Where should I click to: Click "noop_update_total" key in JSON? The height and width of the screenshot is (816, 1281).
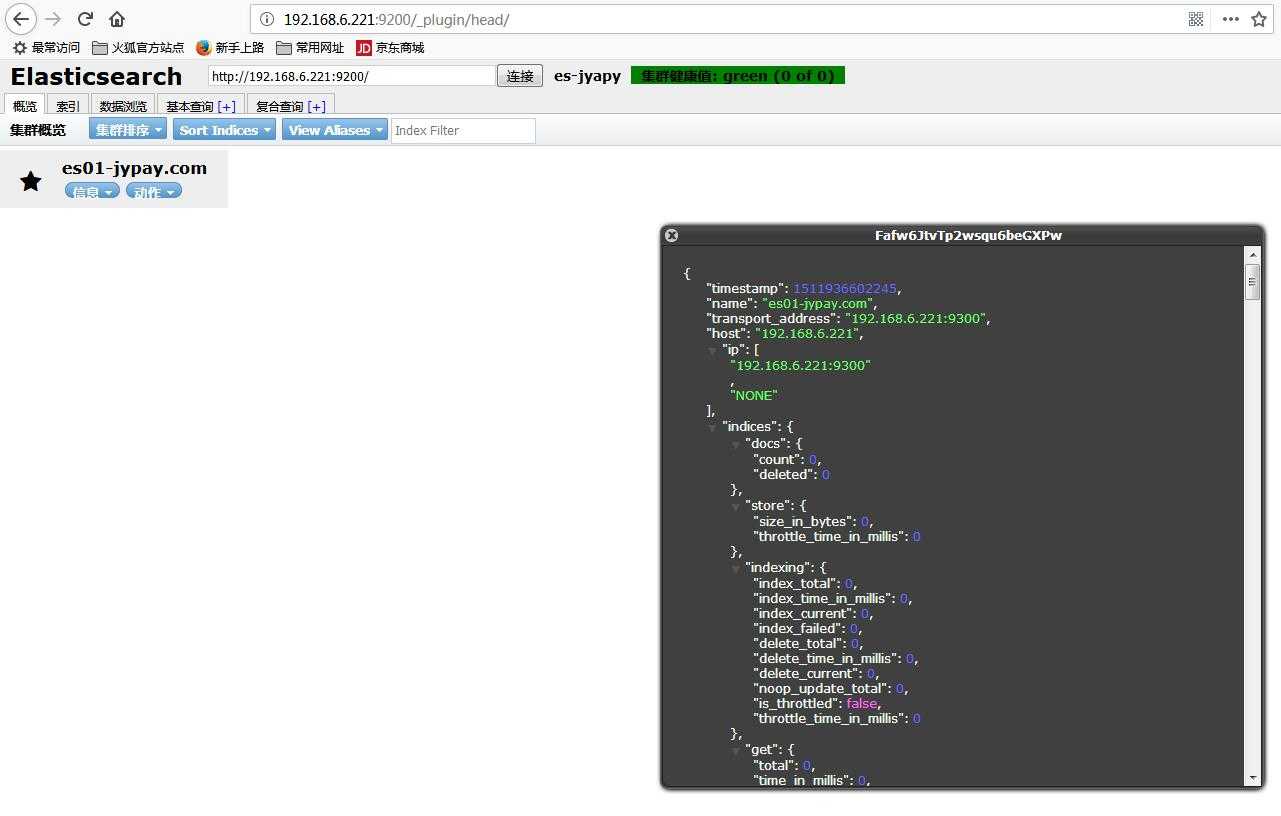point(820,688)
